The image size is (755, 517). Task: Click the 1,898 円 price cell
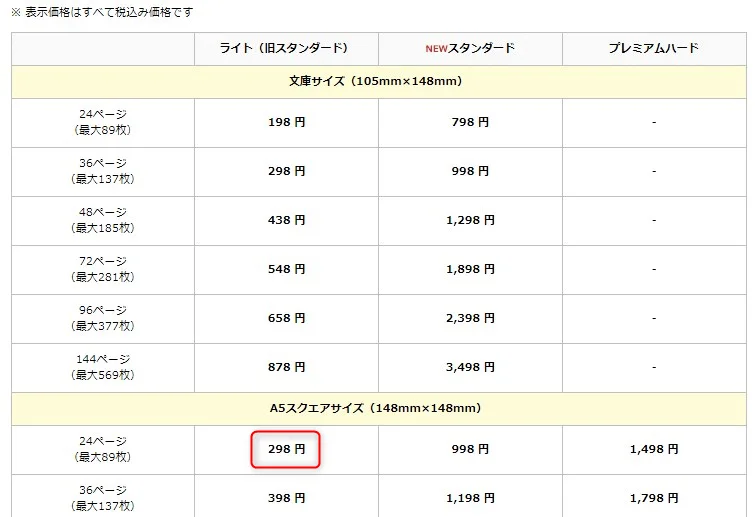(470, 269)
